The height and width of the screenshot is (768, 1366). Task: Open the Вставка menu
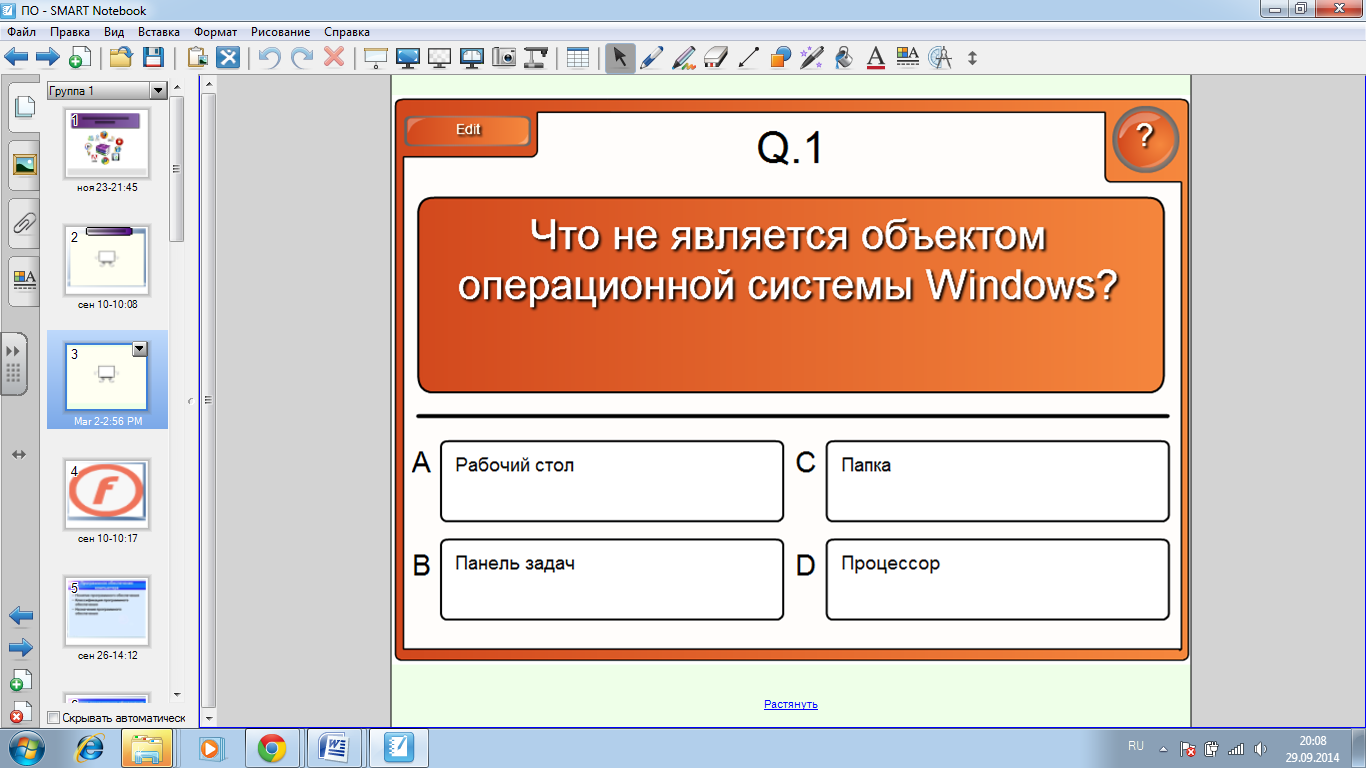159,32
